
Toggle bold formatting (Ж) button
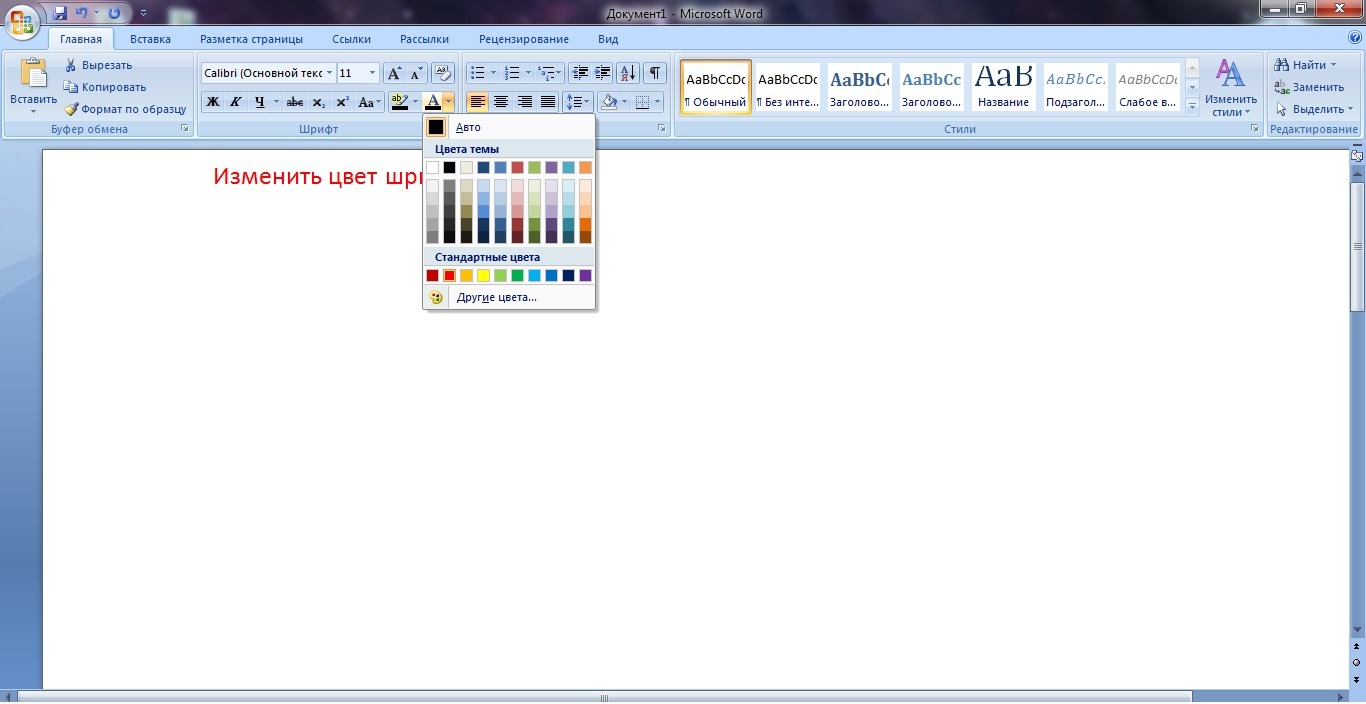[213, 102]
